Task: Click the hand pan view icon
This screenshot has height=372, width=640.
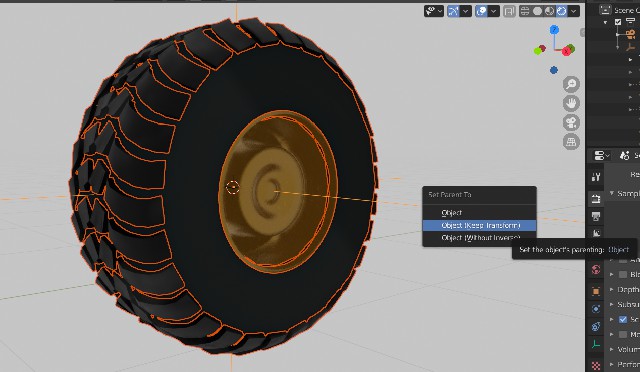Action: point(571,103)
